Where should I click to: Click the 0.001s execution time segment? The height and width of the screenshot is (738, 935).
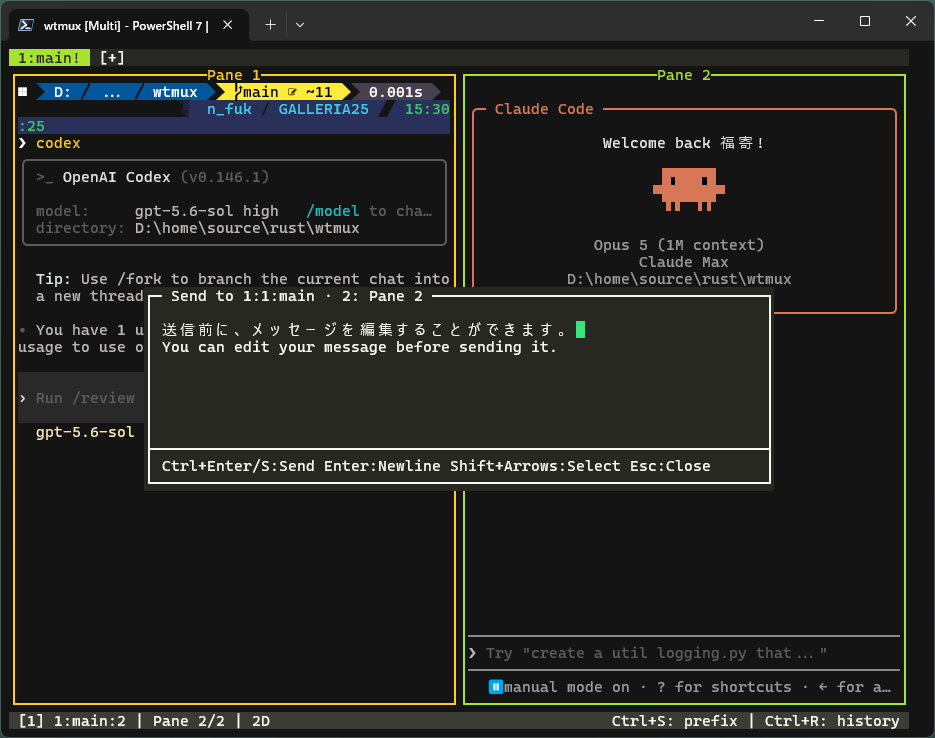[x=395, y=92]
